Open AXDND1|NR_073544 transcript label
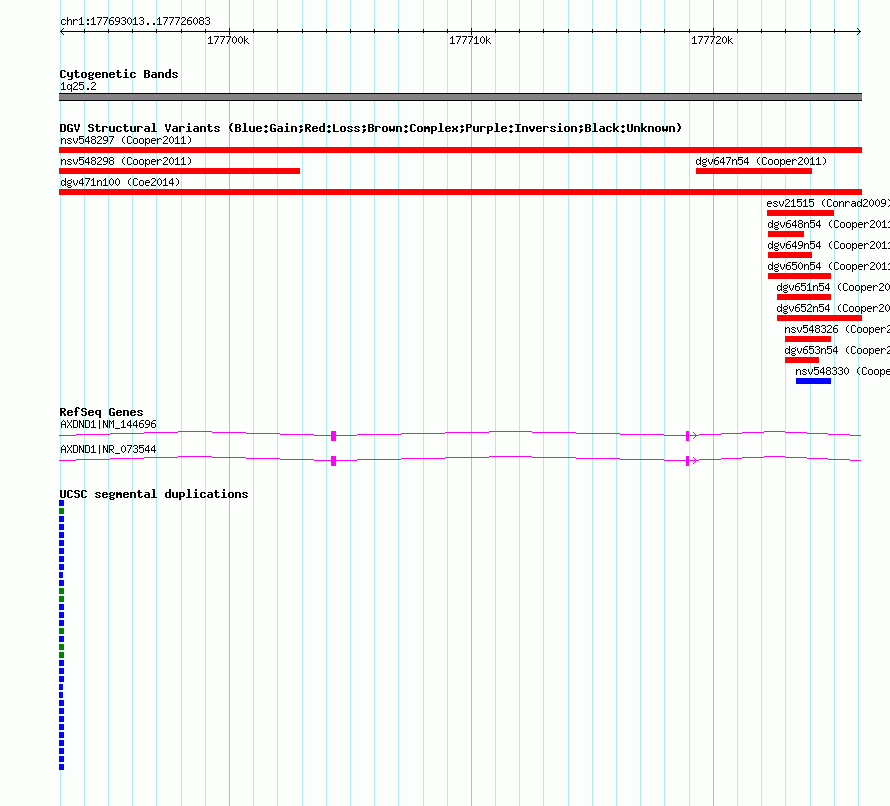The height and width of the screenshot is (806, 890). point(108,449)
